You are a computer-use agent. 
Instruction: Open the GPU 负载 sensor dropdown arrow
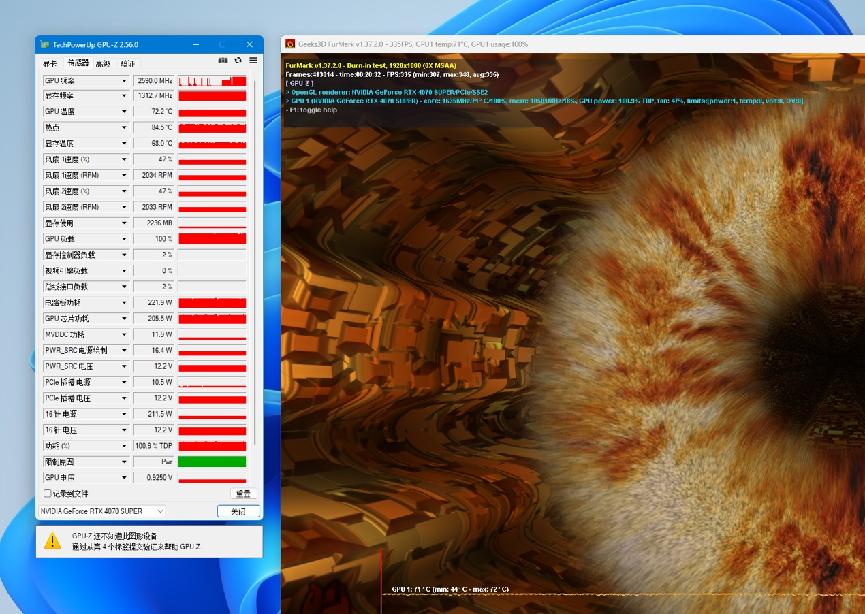coord(124,239)
